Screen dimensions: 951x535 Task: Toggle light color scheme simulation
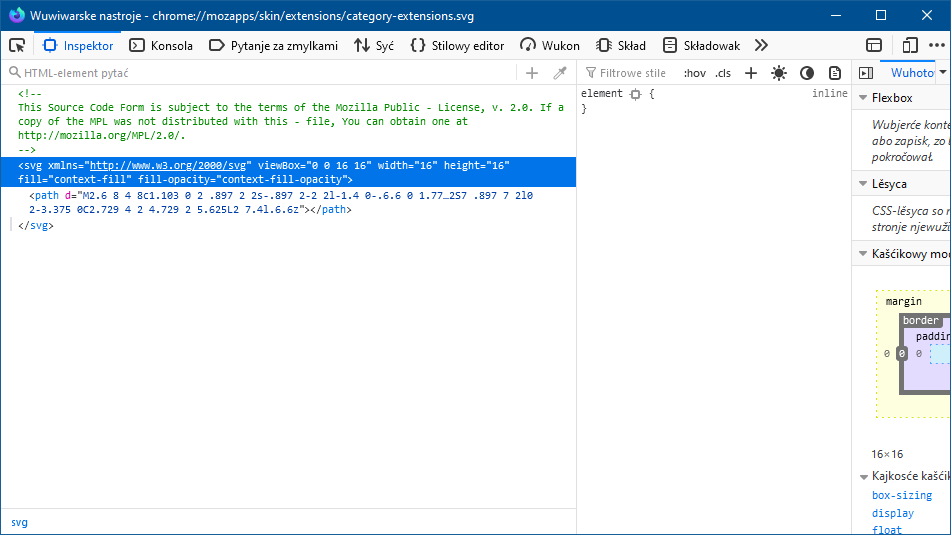tap(779, 73)
